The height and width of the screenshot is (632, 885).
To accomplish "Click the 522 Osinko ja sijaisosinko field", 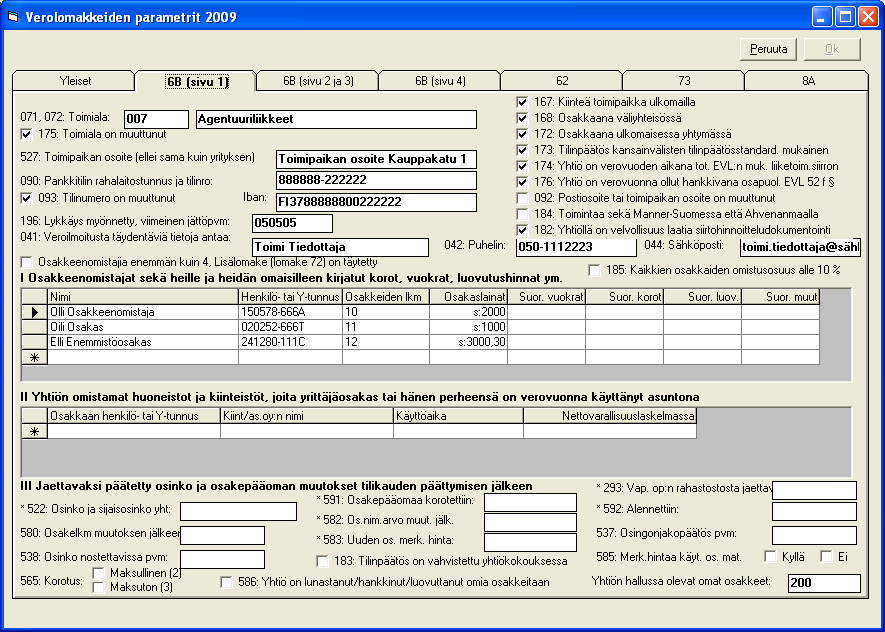I will 238,511.
